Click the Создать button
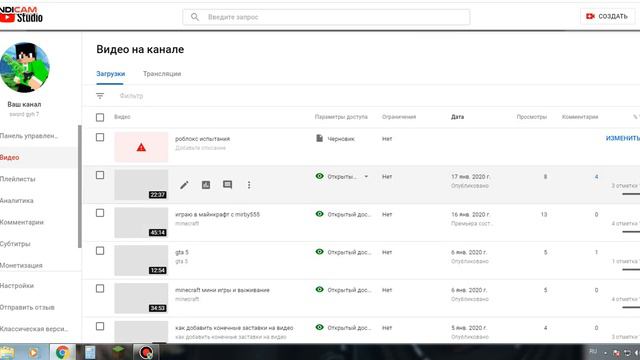This screenshot has height=360, width=640. (x=607, y=16)
